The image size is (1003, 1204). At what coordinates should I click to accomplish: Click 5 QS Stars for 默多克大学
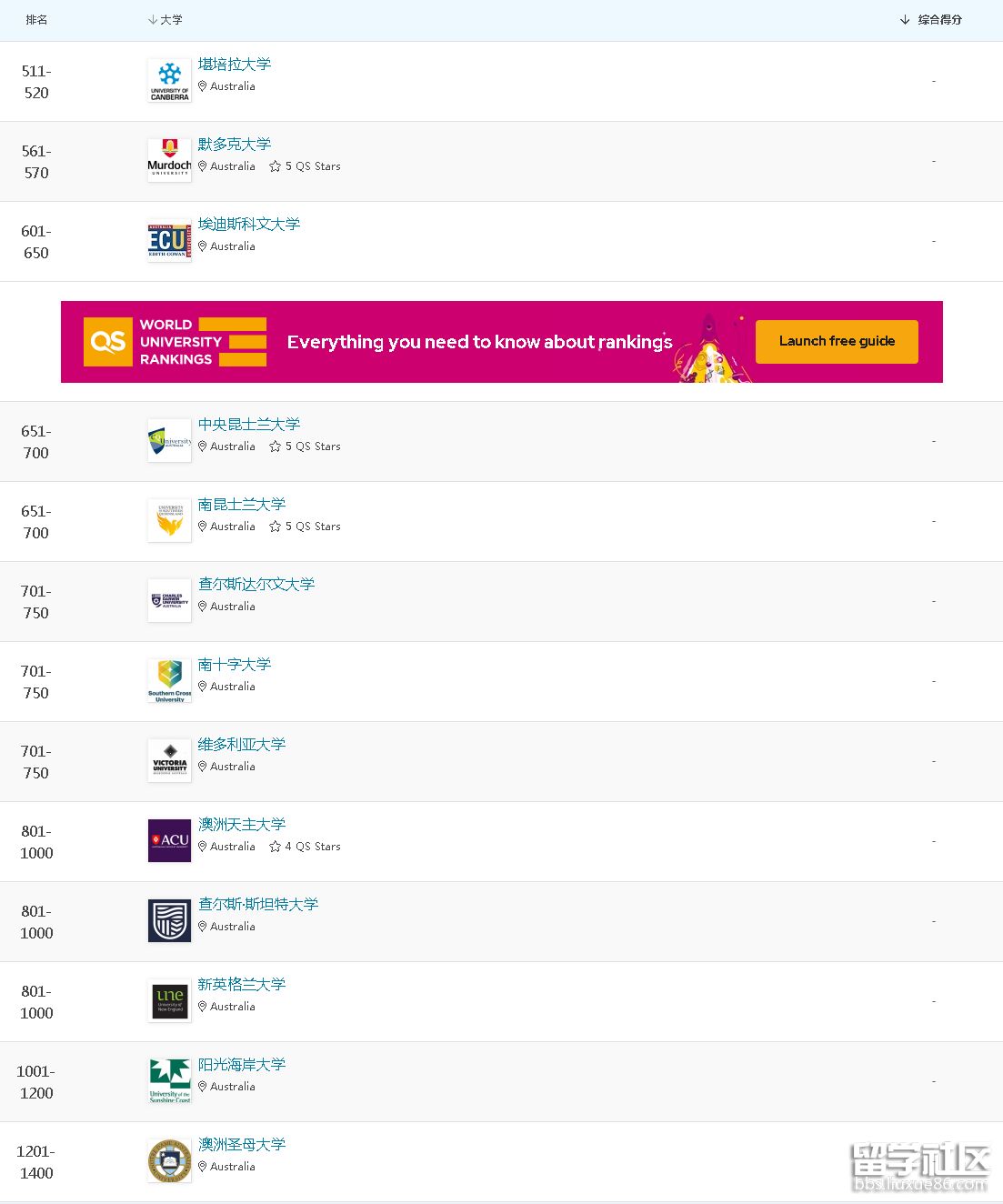coord(306,166)
